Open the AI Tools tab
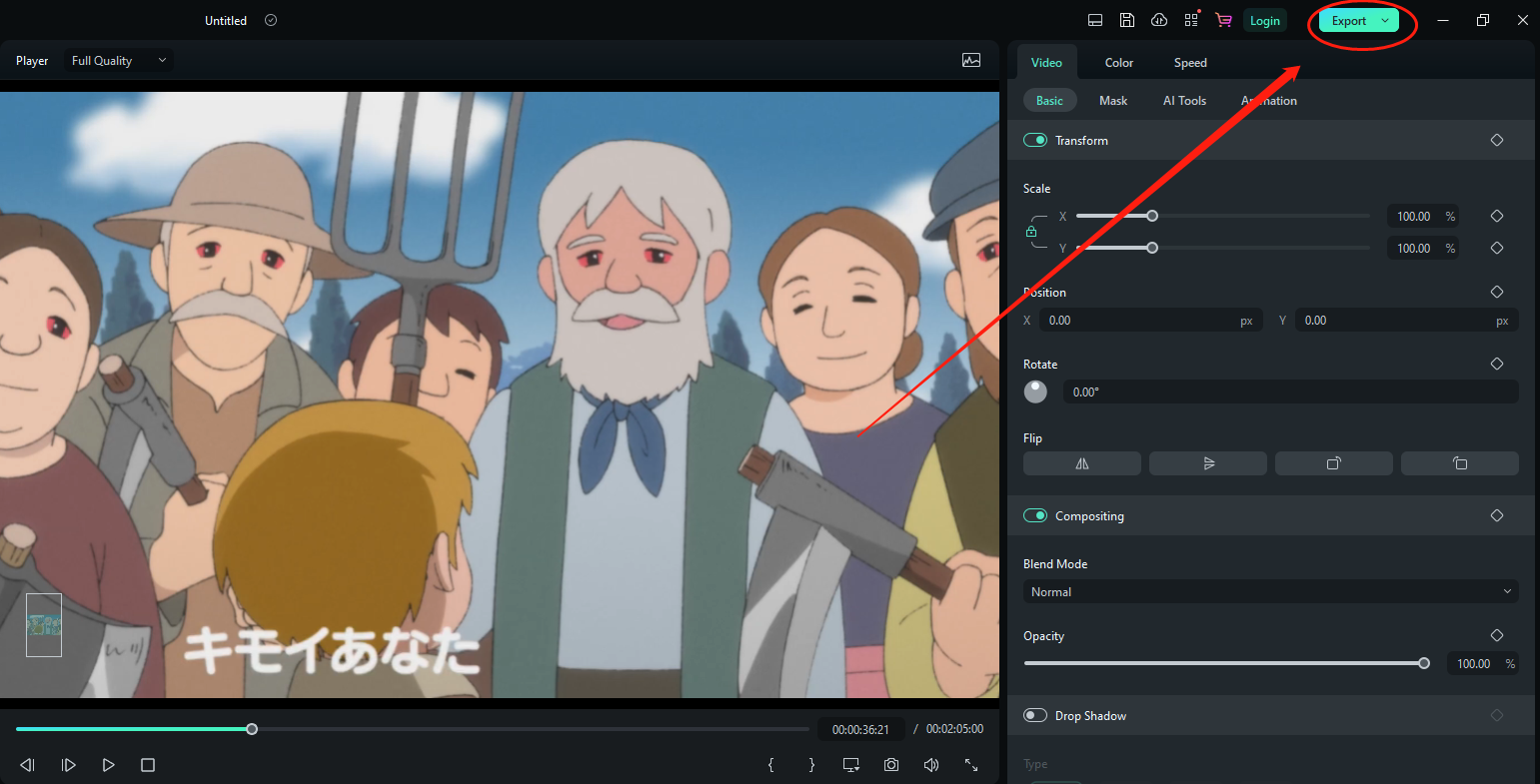This screenshot has width=1540, height=784. (1184, 100)
